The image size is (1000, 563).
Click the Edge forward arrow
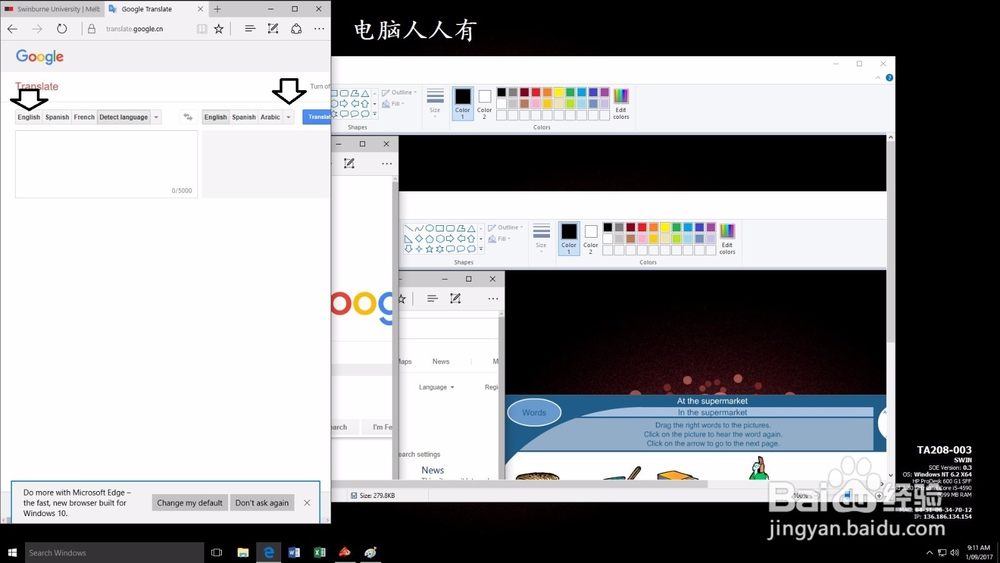pyautogui.click(x=37, y=29)
